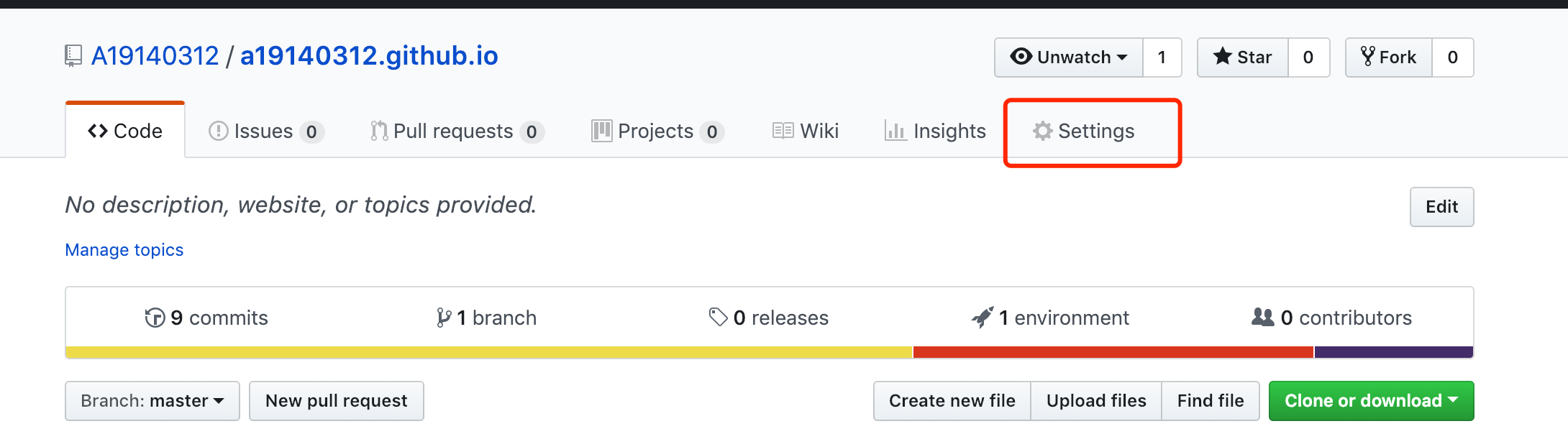1568x434 pixels.
Task: Expand the Branch: master dropdown
Action: point(152,401)
